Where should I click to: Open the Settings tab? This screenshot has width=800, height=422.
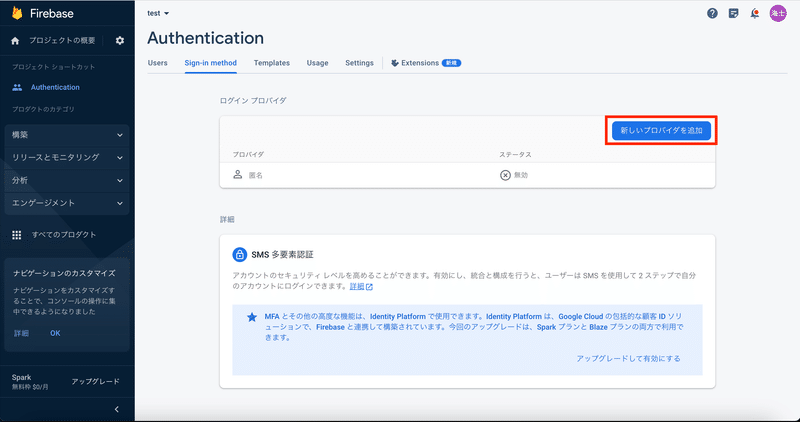click(360, 63)
